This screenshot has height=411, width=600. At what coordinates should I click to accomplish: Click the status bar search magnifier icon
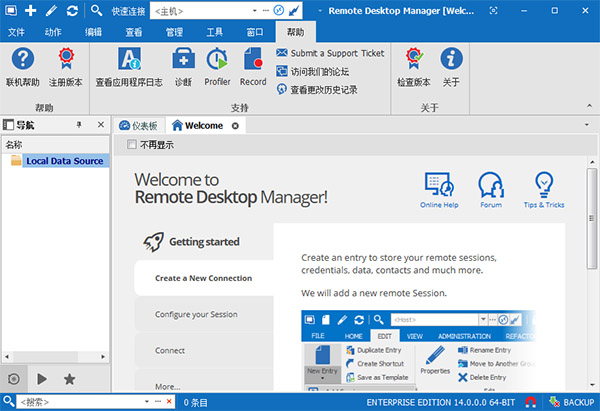8,401
